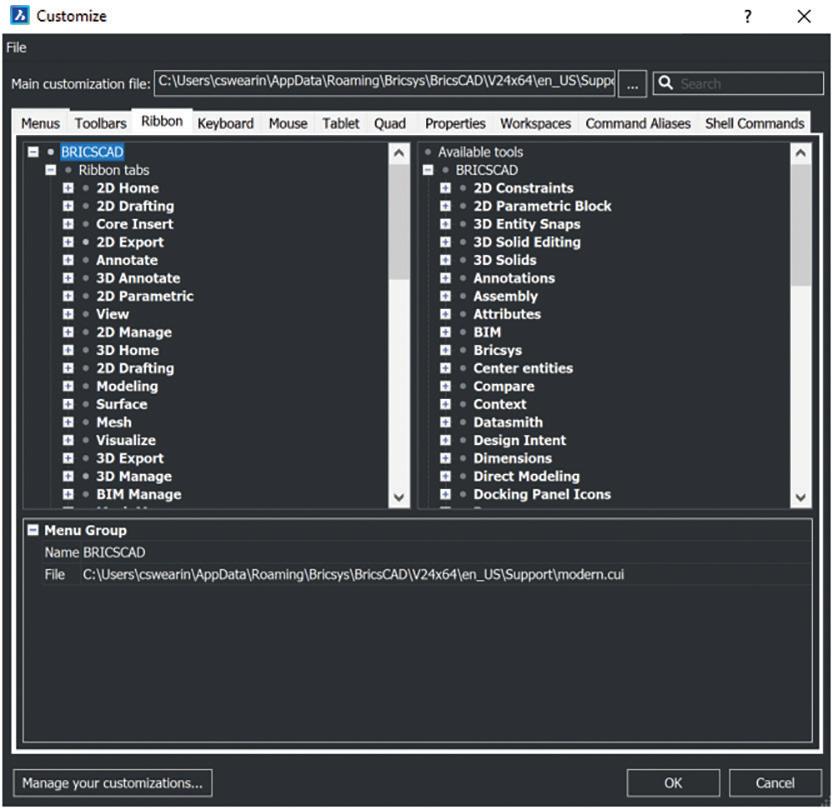Select the Datasmith tool group

(508, 422)
